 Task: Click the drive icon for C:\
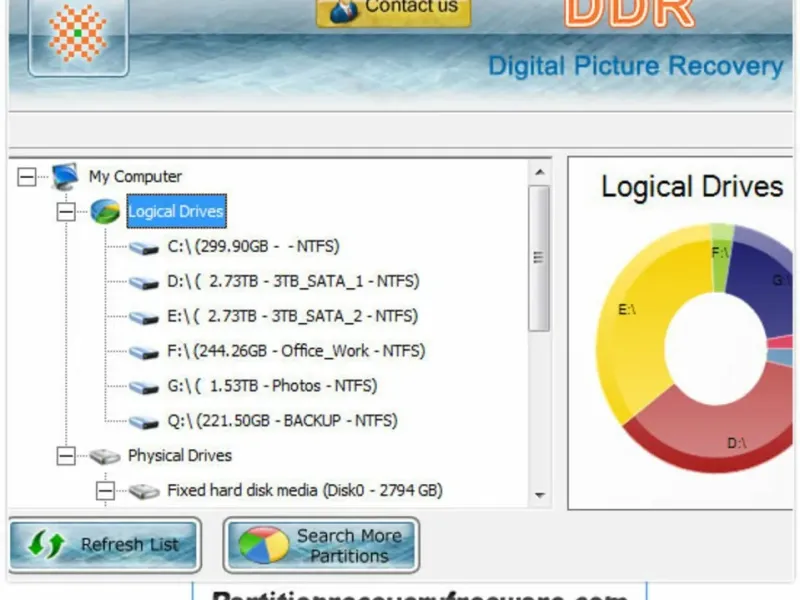(144, 248)
